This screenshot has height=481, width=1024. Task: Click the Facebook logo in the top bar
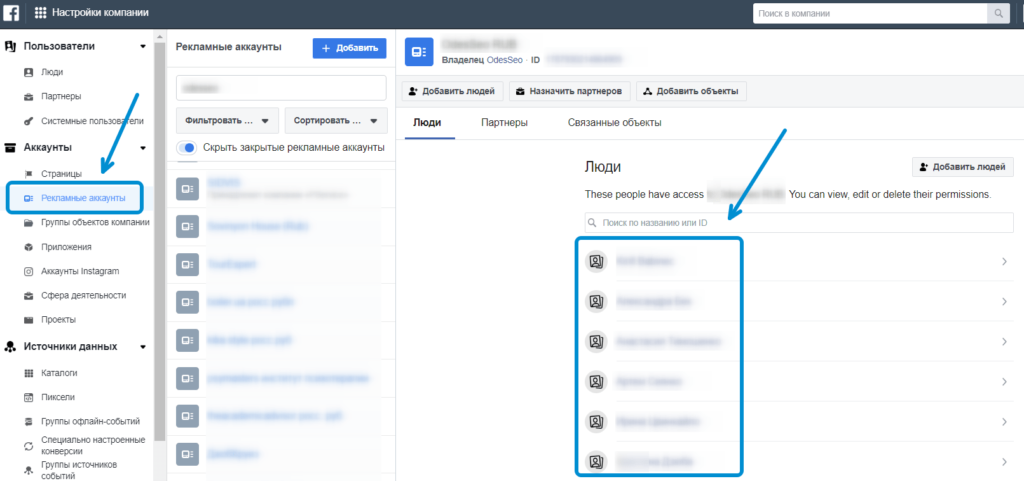point(12,12)
